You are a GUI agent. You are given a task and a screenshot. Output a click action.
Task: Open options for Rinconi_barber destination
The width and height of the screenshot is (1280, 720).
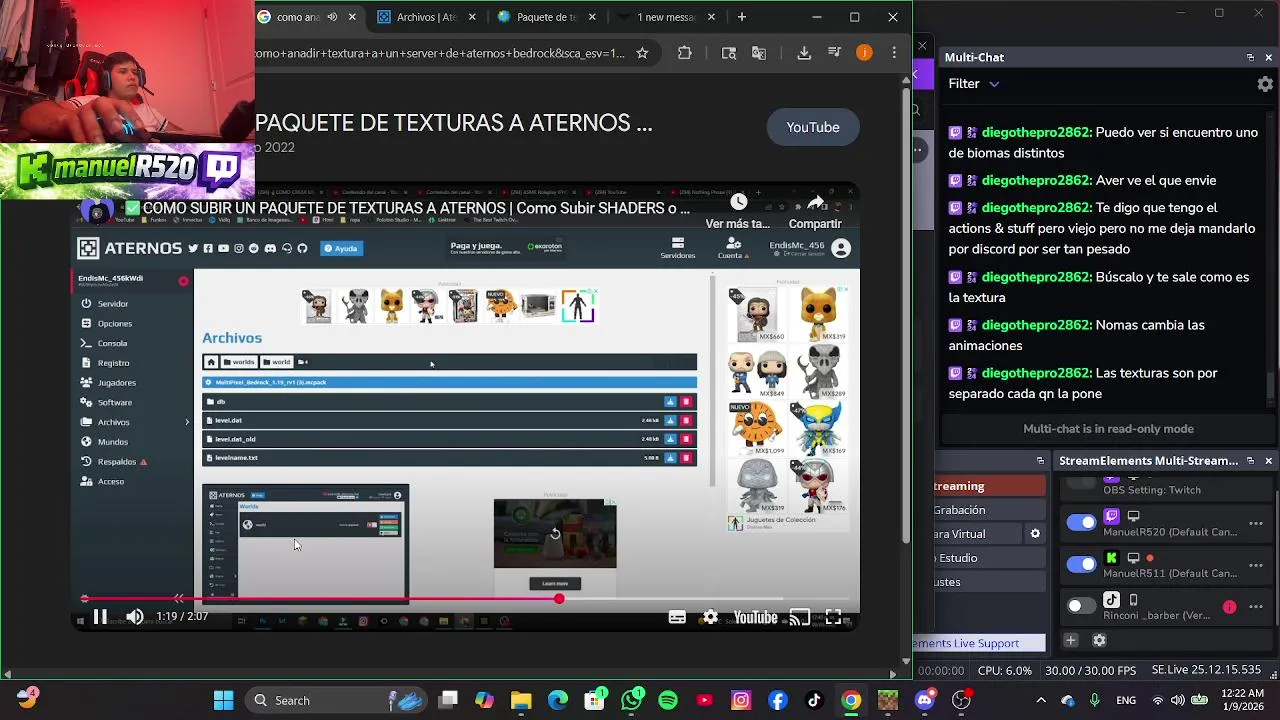[1256, 607]
